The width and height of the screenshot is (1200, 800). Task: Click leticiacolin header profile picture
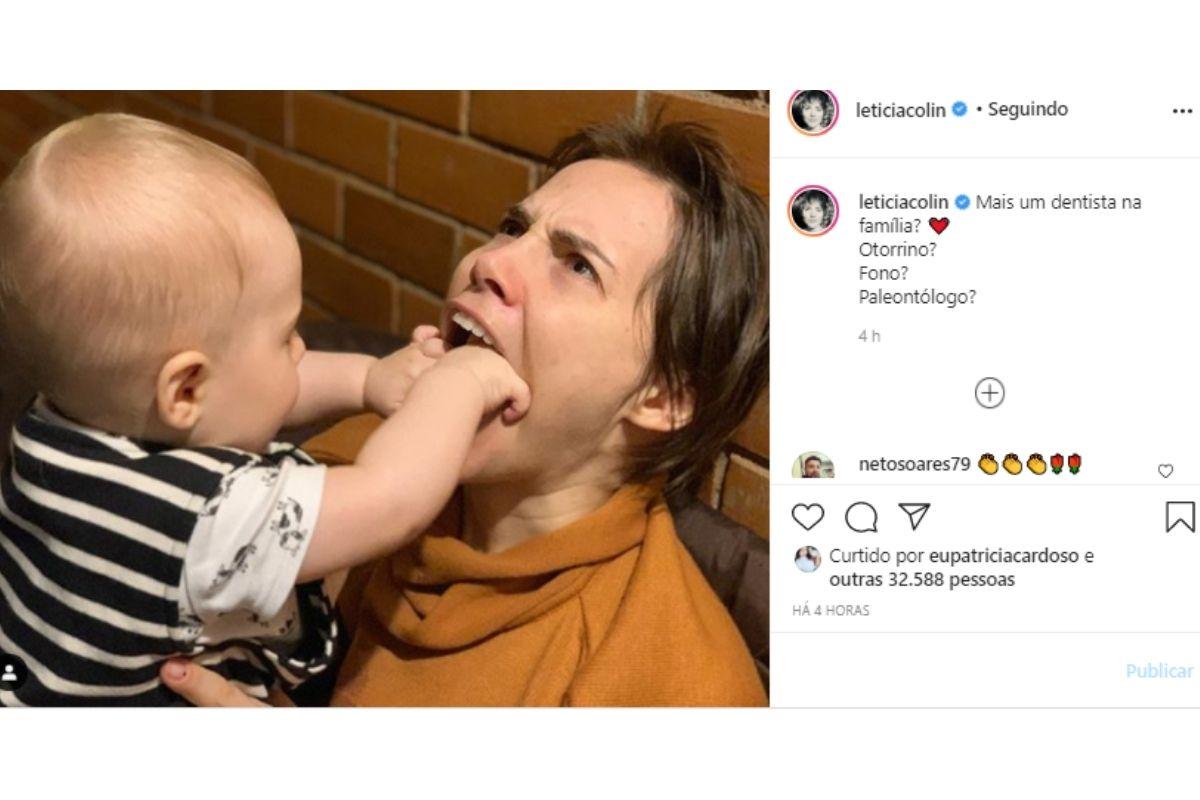(x=813, y=111)
